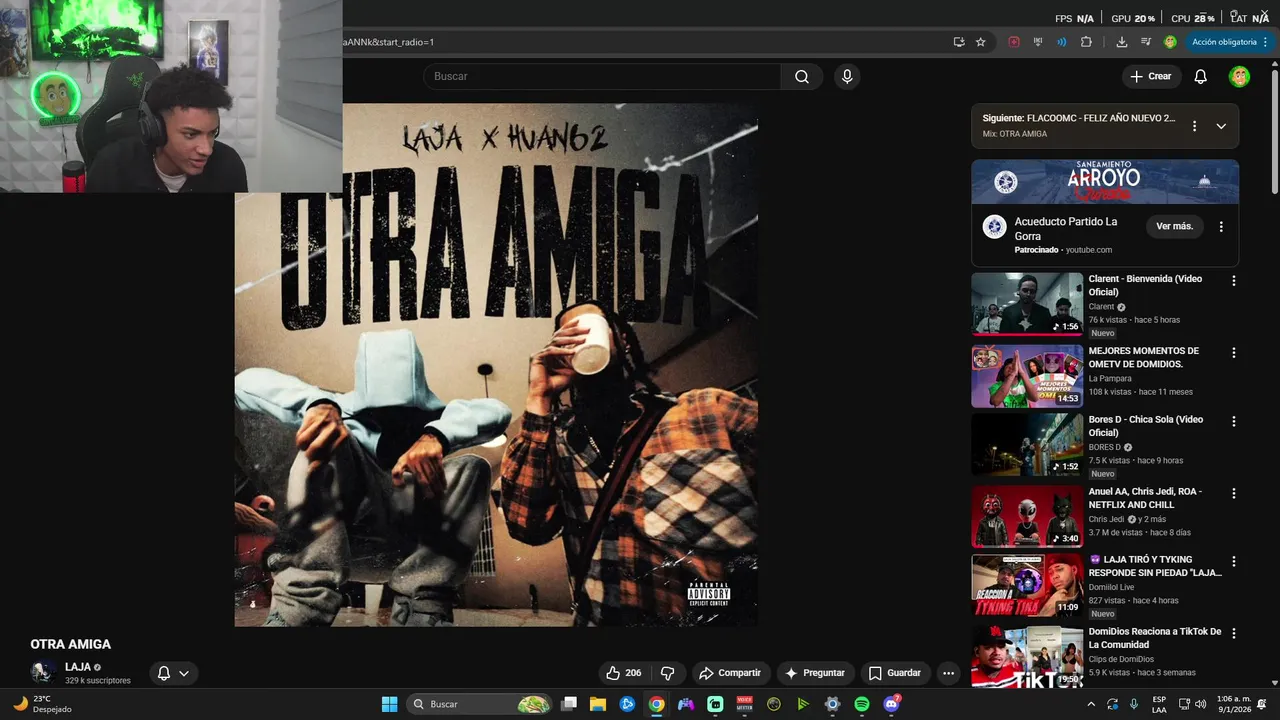The height and width of the screenshot is (720, 1280).
Task: Open options for MEJORES MOMENTOS DE OMETV video
Action: (x=1234, y=353)
